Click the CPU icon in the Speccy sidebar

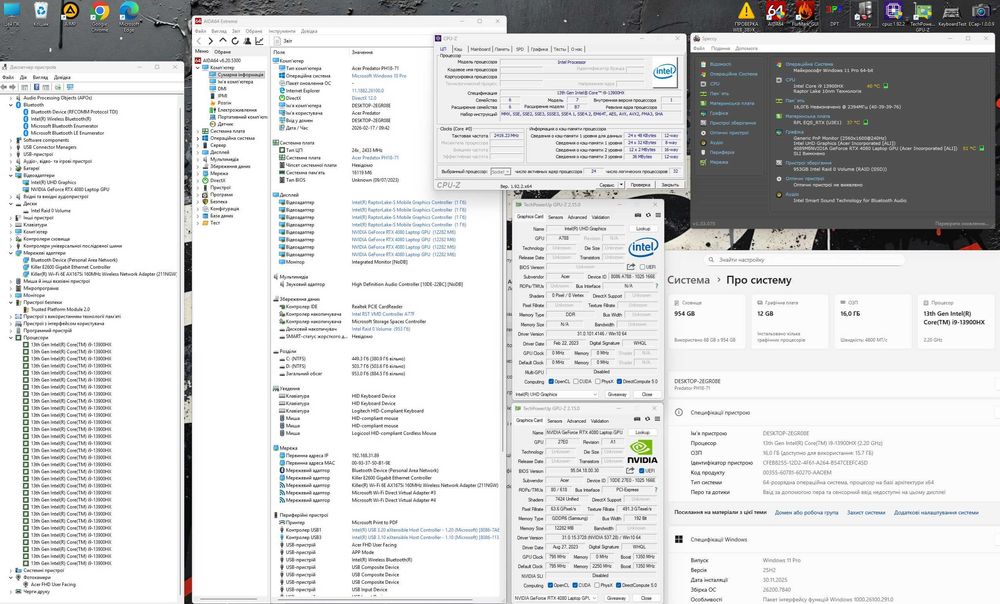704,84
